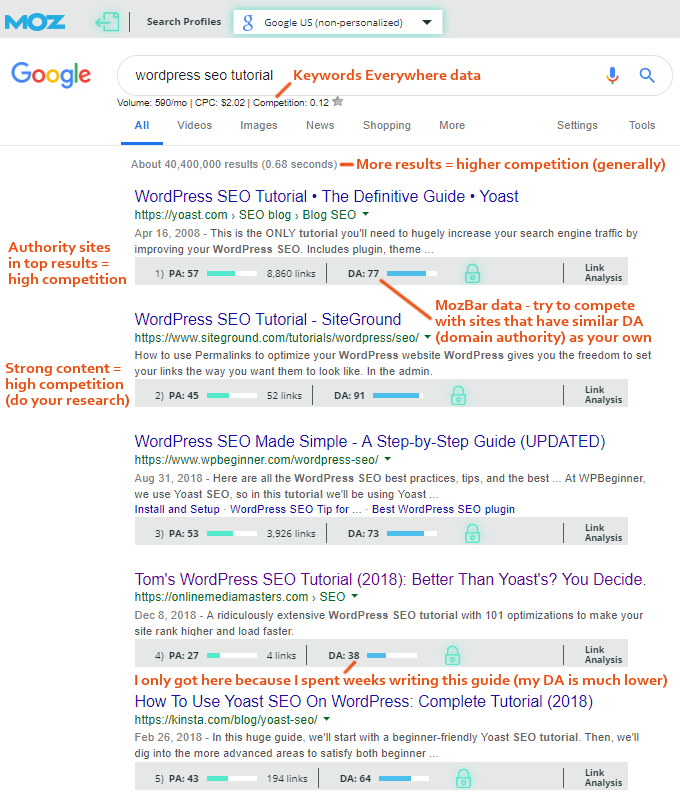Open the Tools menu
Screen dimensions: 680x805
[642, 125]
